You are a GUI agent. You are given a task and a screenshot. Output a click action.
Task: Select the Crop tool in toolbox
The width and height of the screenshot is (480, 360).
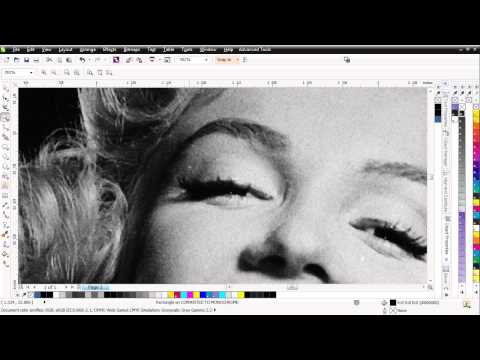point(6,108)
